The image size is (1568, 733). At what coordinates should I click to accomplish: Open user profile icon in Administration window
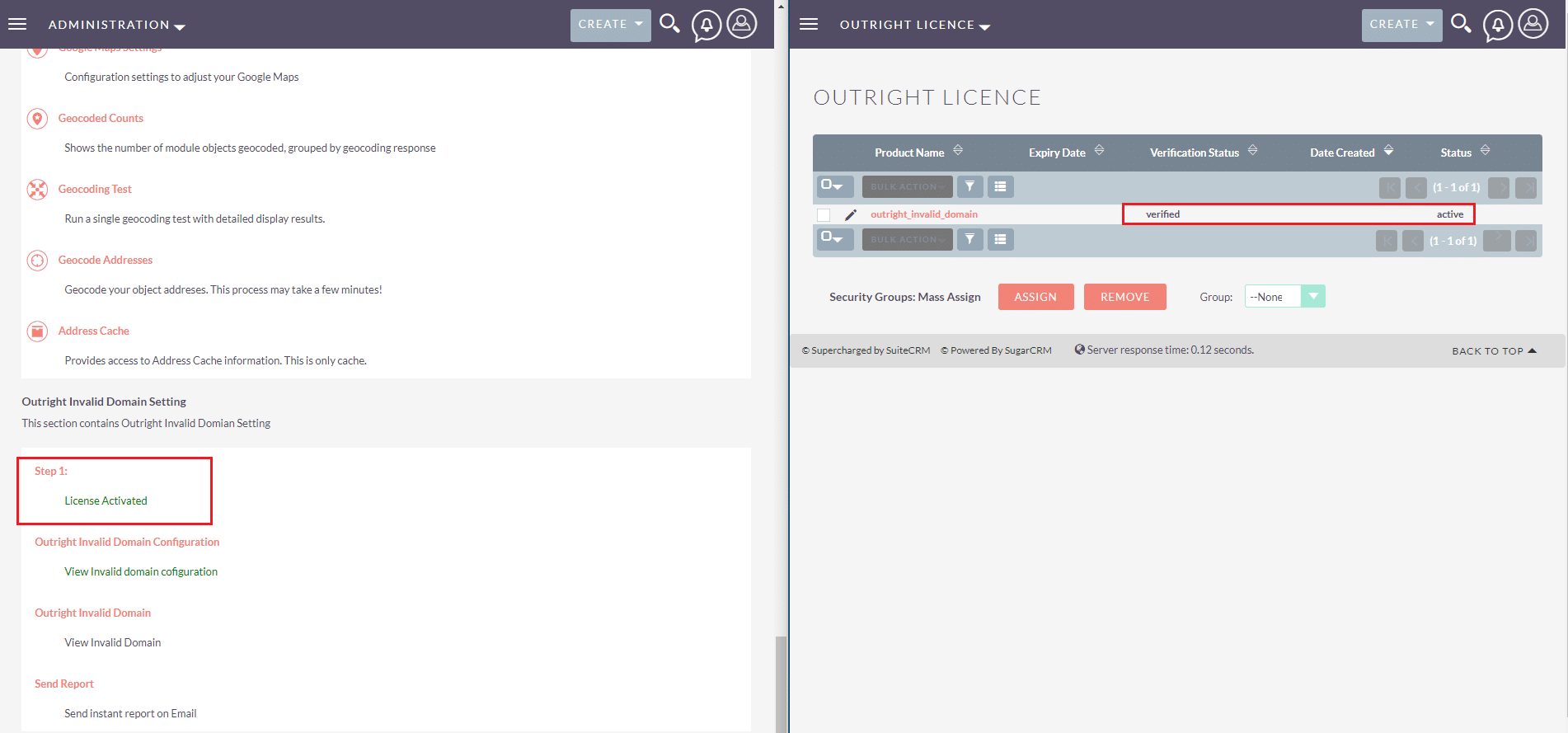tap(742, 23)
